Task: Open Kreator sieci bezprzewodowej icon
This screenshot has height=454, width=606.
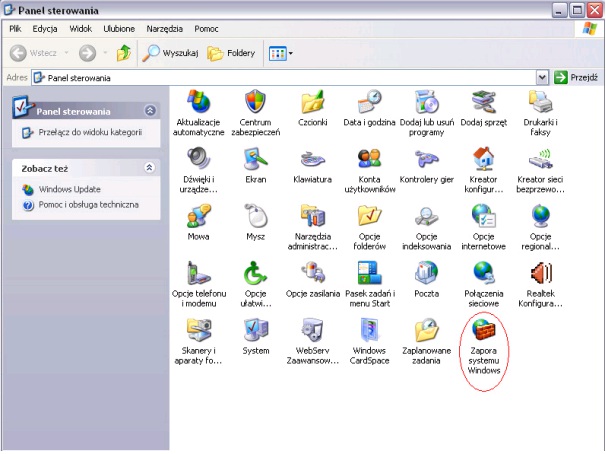Action: pyautogui.click(x=540, y=159)
